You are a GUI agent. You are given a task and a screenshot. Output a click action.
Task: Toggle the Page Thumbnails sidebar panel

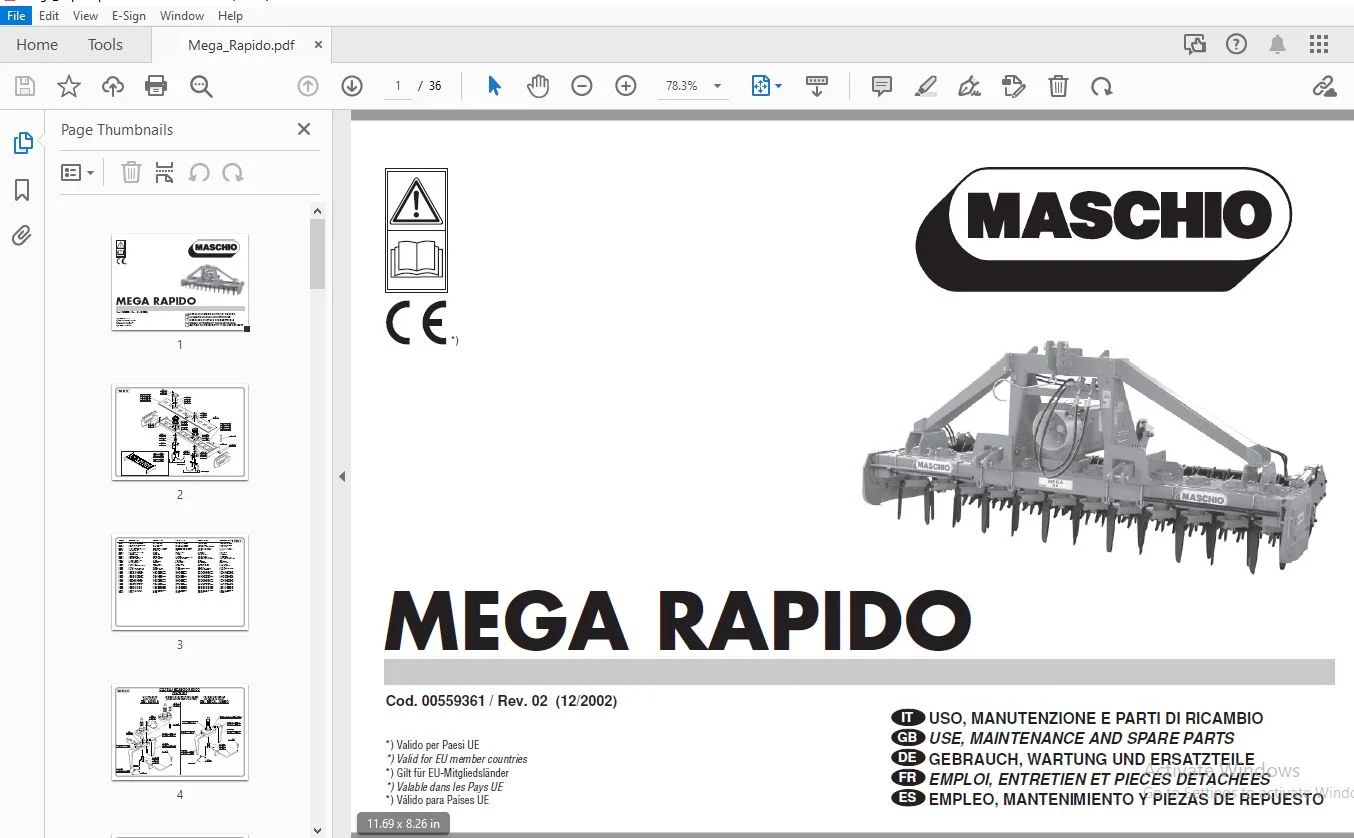[x=22, y=143]
